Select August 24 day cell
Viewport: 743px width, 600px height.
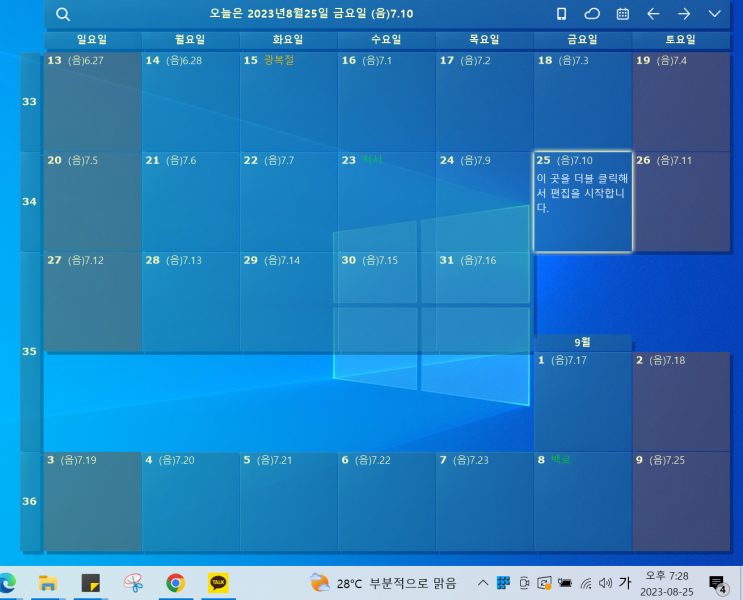tap(485, 201)
